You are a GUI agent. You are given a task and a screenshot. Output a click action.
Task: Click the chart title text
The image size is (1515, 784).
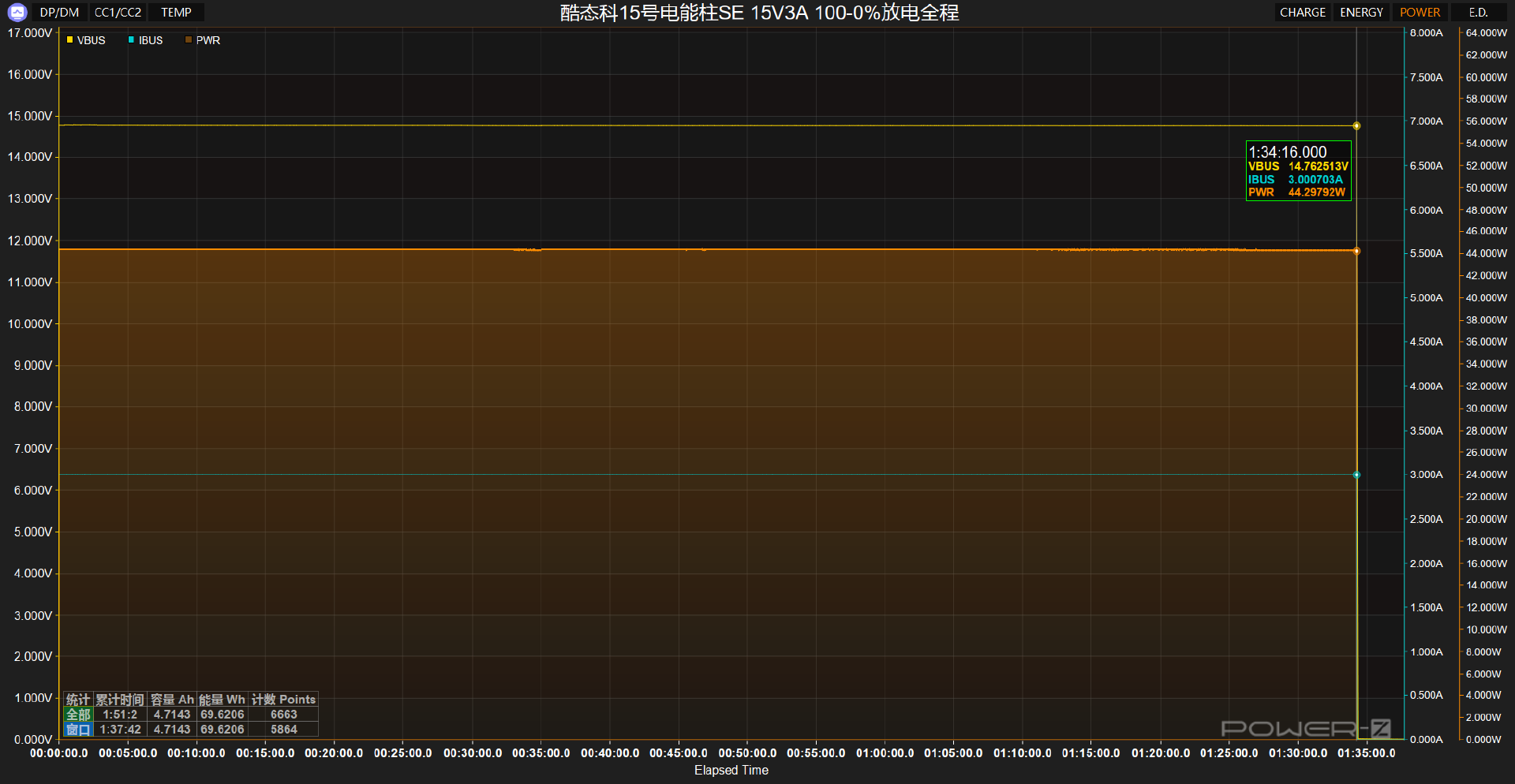[759, 13]
